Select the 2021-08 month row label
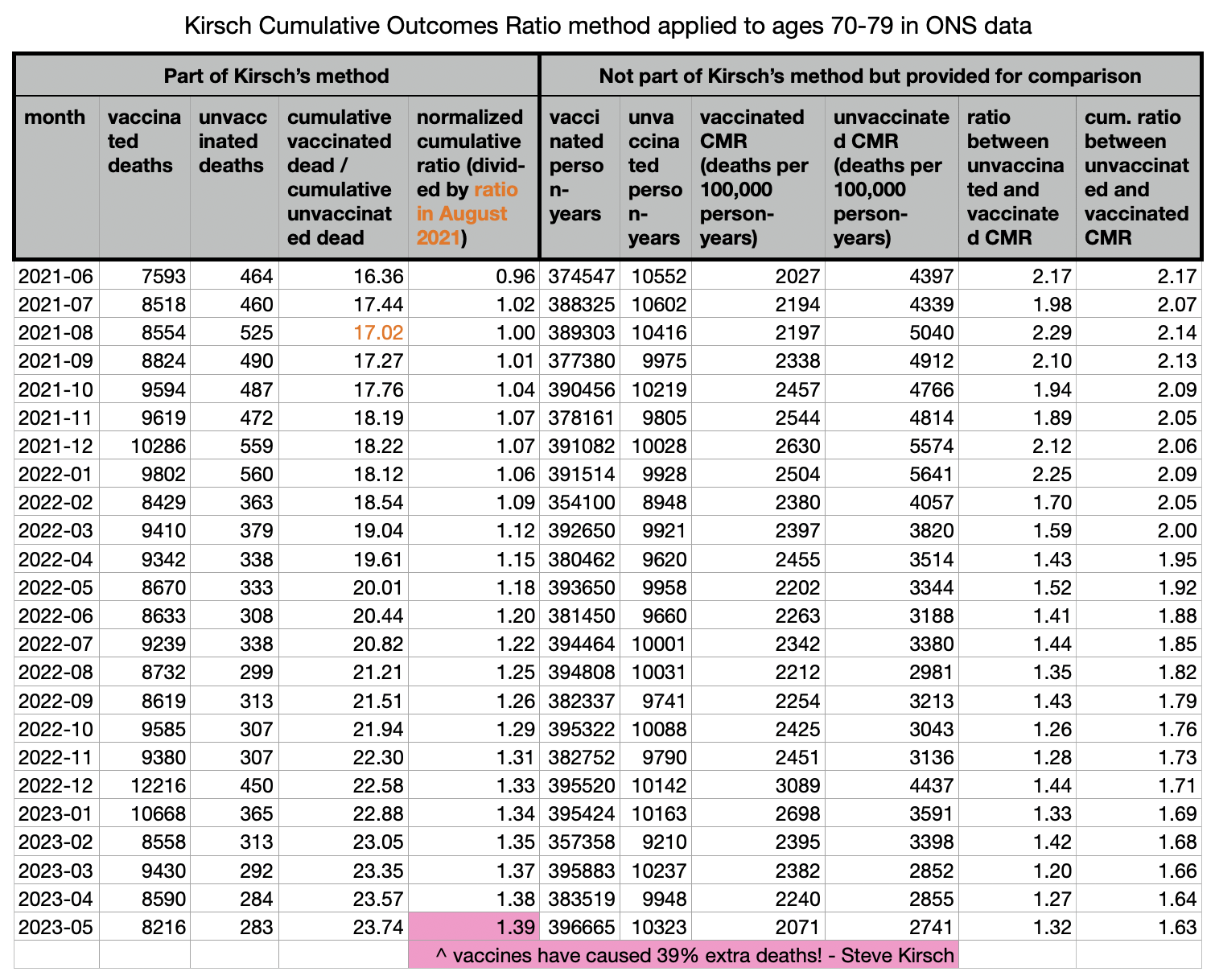Viewport: 1215px width, 980px height. pyautogui.click(x=56, y=333)
